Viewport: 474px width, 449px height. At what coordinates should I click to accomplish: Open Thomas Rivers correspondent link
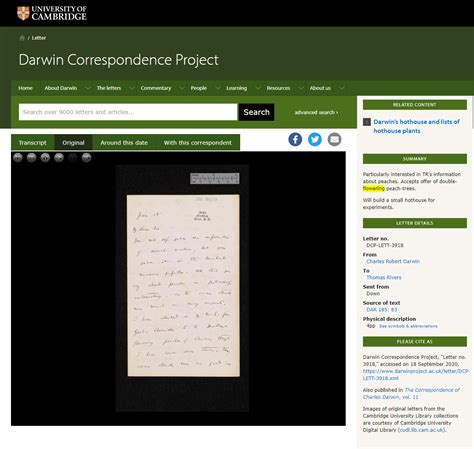[x=384, y=277]
